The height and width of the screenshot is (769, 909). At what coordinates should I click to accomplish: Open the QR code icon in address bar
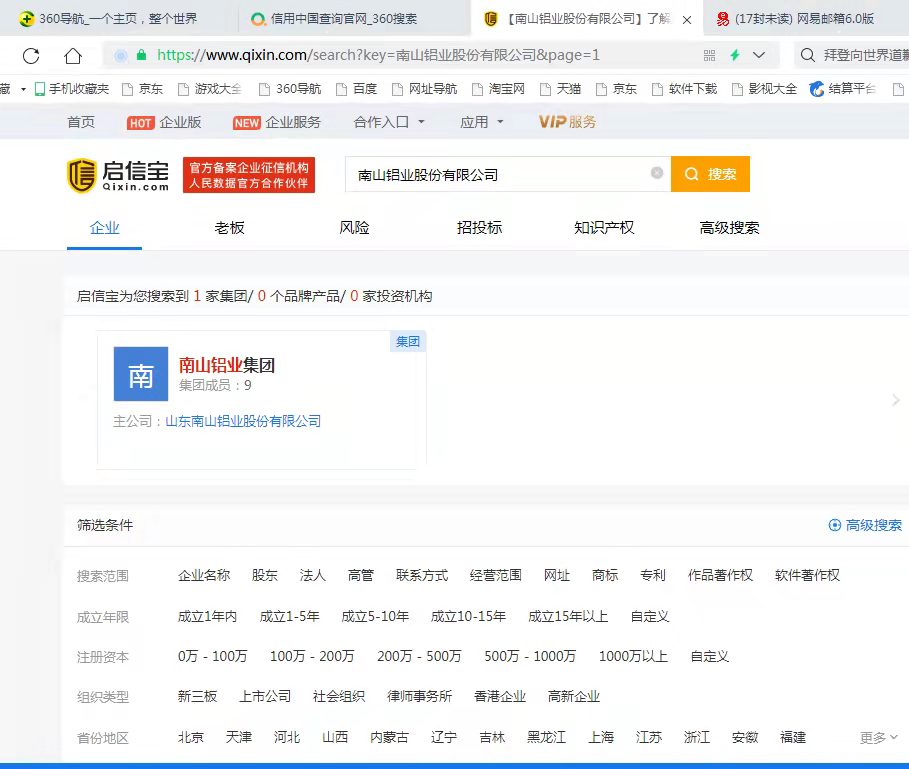pos(709,56)
